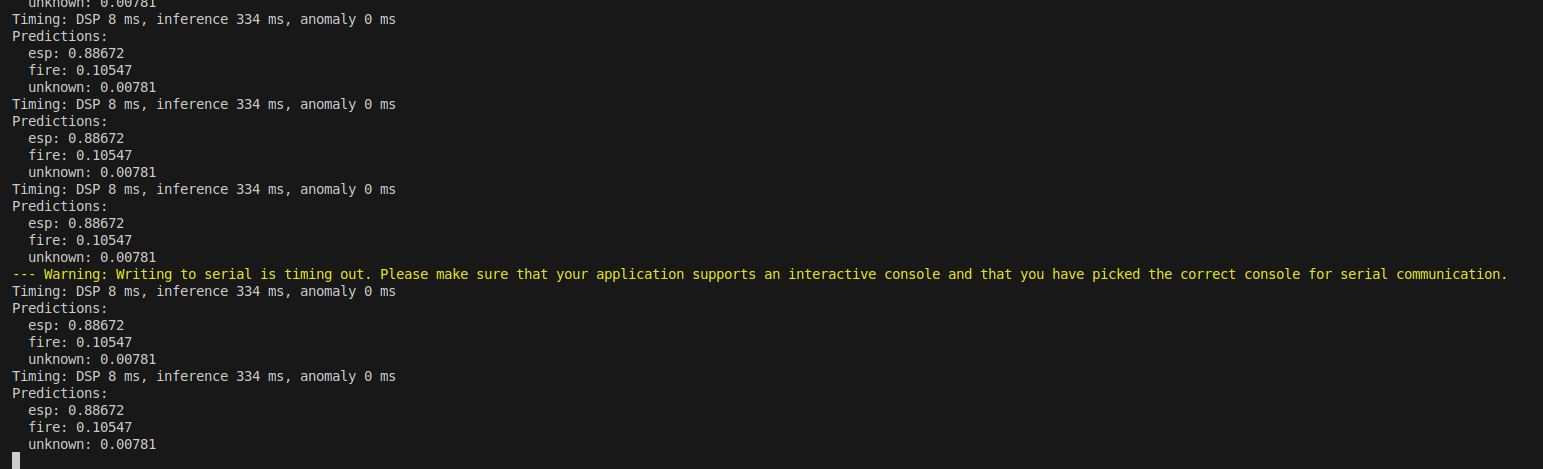Click the esp line right after the warning

click(76, 325)
